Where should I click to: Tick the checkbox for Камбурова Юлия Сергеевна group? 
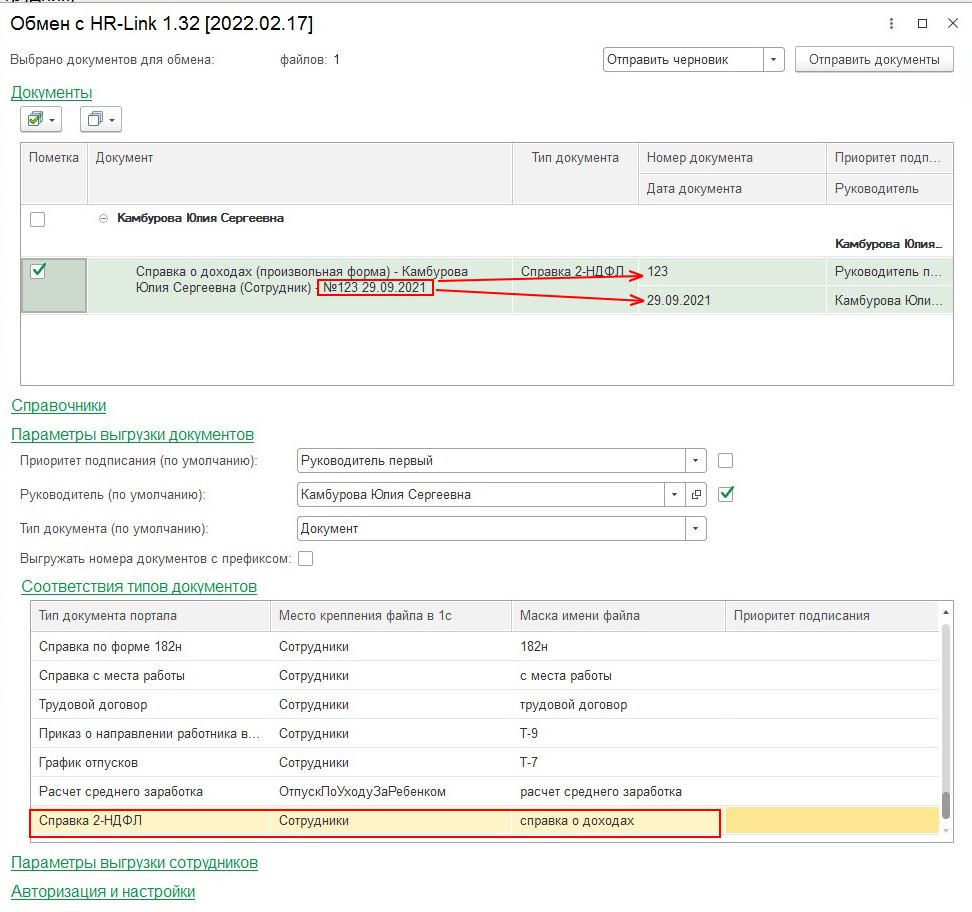point(38,219)
